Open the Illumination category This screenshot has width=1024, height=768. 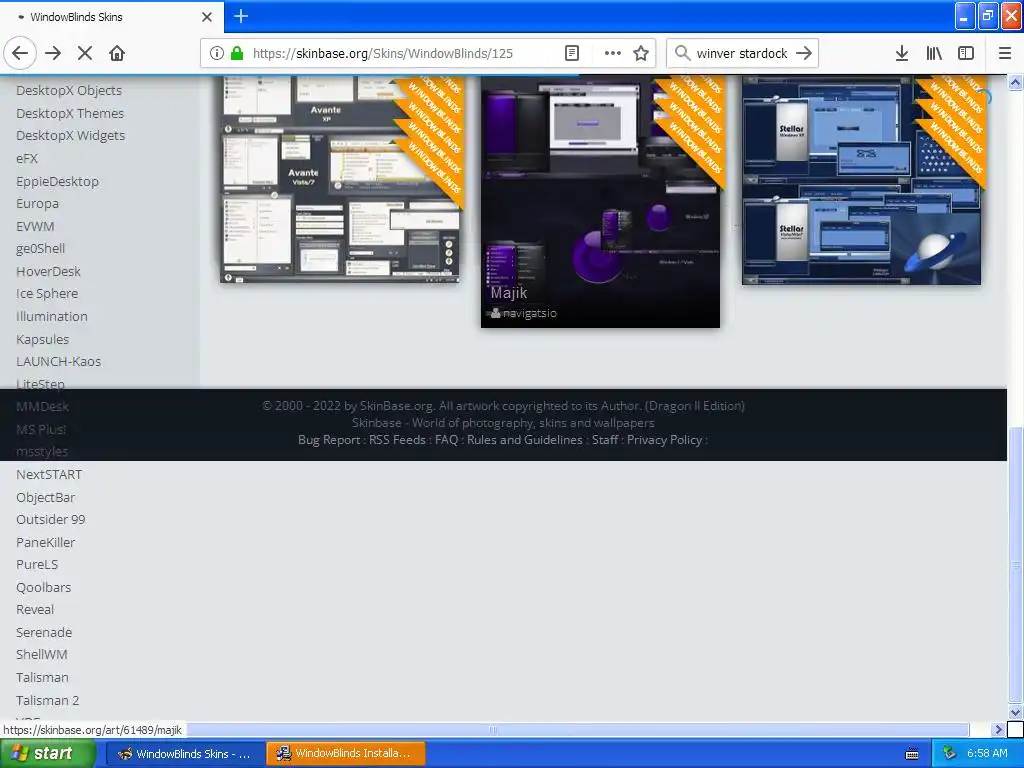tap(52, 317)
